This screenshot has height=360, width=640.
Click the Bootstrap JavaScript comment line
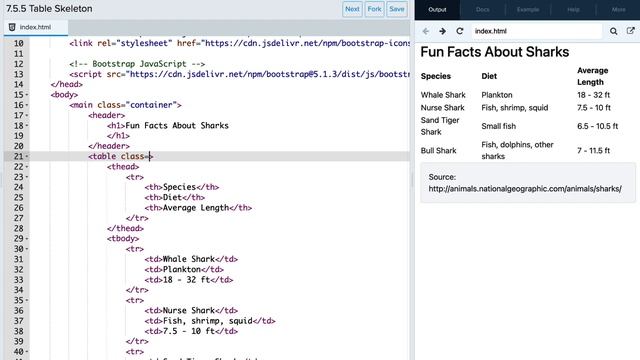point(137,64)
